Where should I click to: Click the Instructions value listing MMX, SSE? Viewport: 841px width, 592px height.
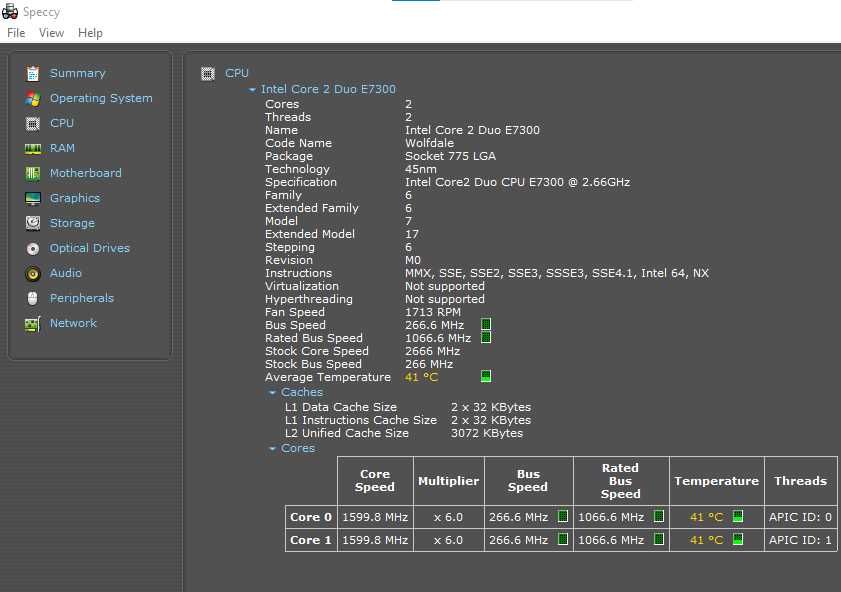click(557, 273)
